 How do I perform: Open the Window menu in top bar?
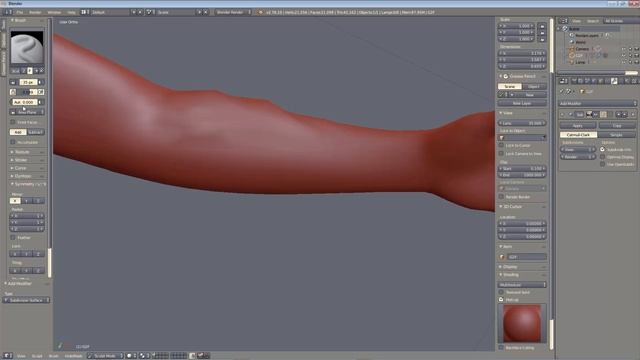pyautogui.click(x=54, y=12)
